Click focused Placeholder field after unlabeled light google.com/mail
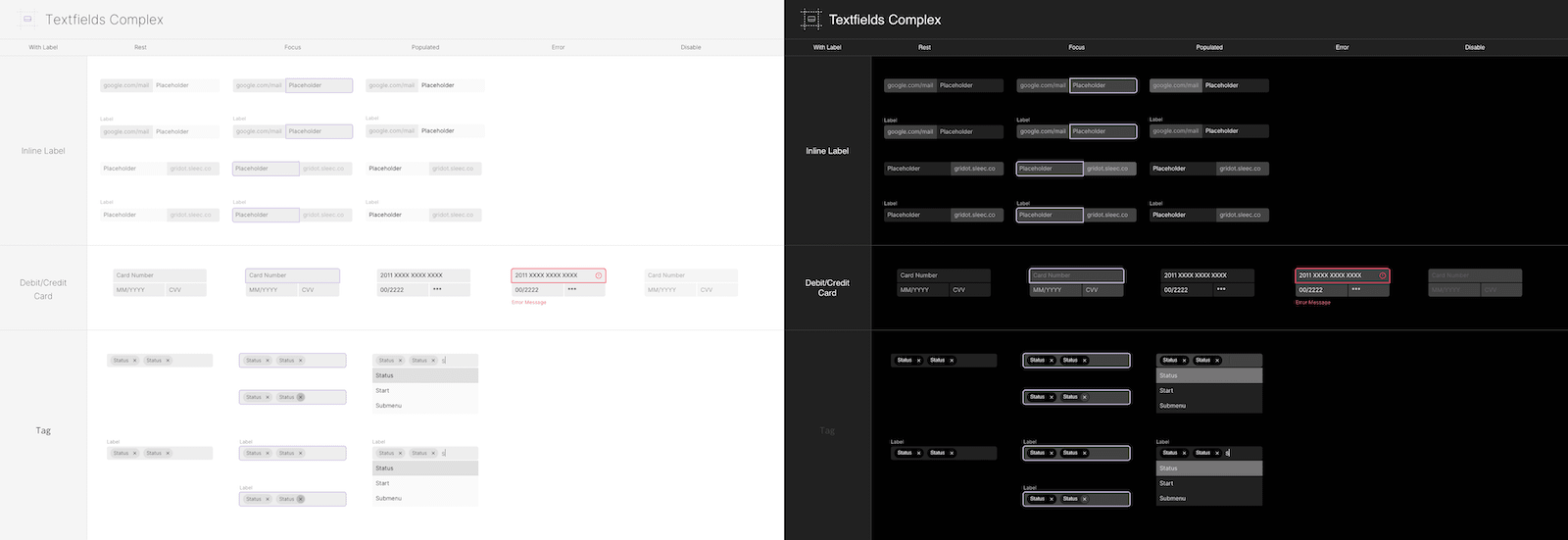 tap(319, 85)
